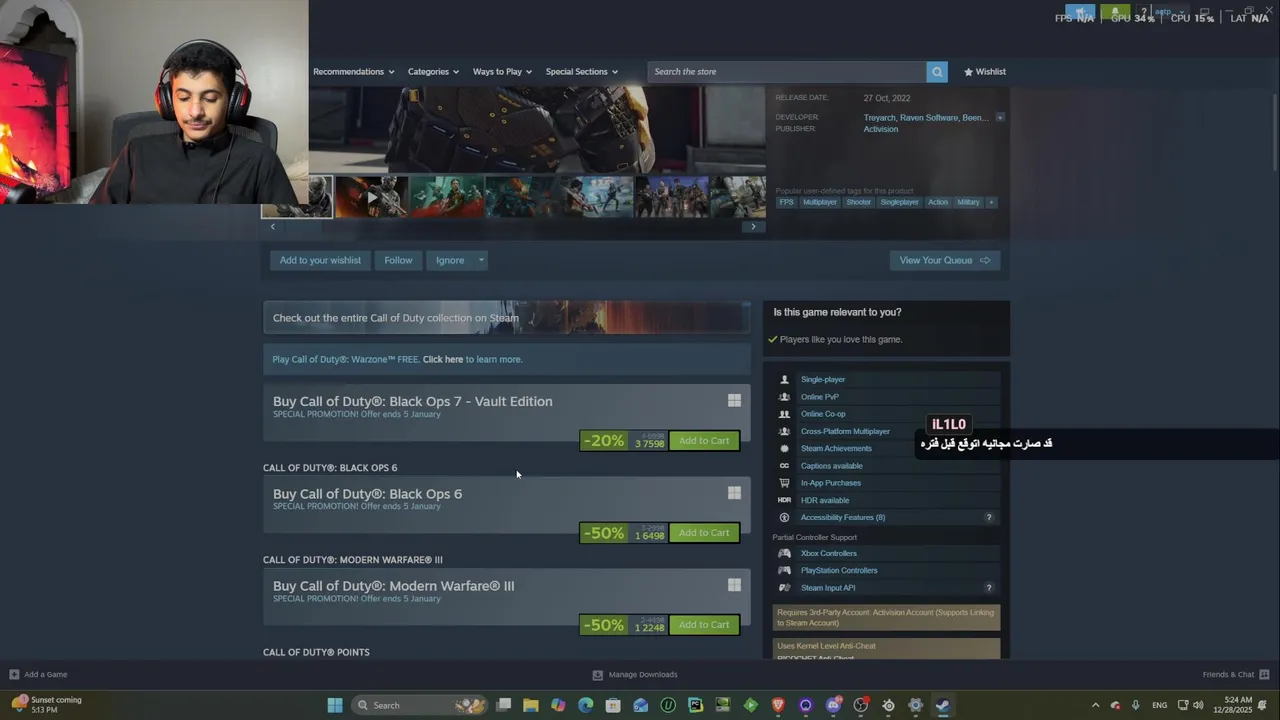Expand more tags with plus button
The image size is (1280, 720).
(991, 202)
